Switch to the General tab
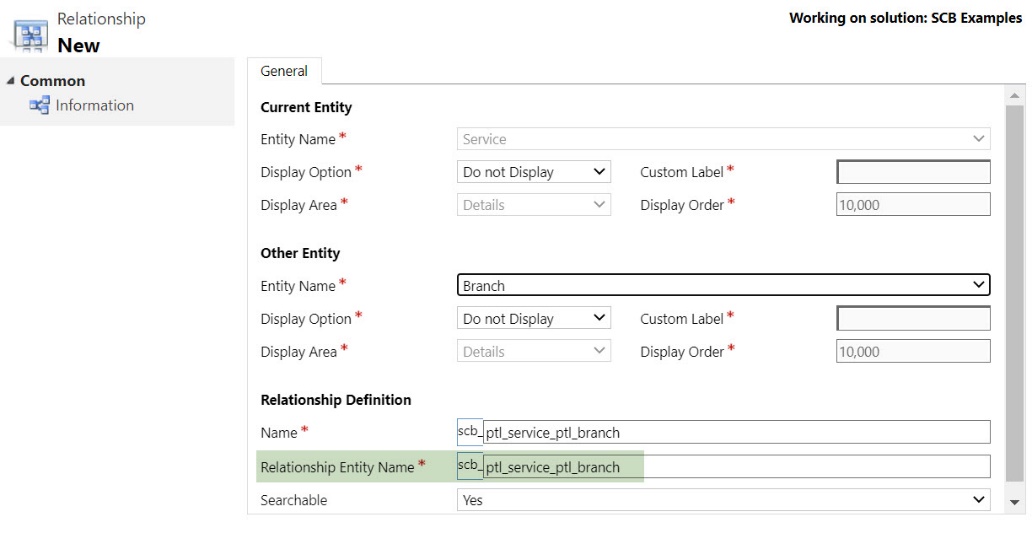Screen dimensions: 1032x544 (284, 71)
